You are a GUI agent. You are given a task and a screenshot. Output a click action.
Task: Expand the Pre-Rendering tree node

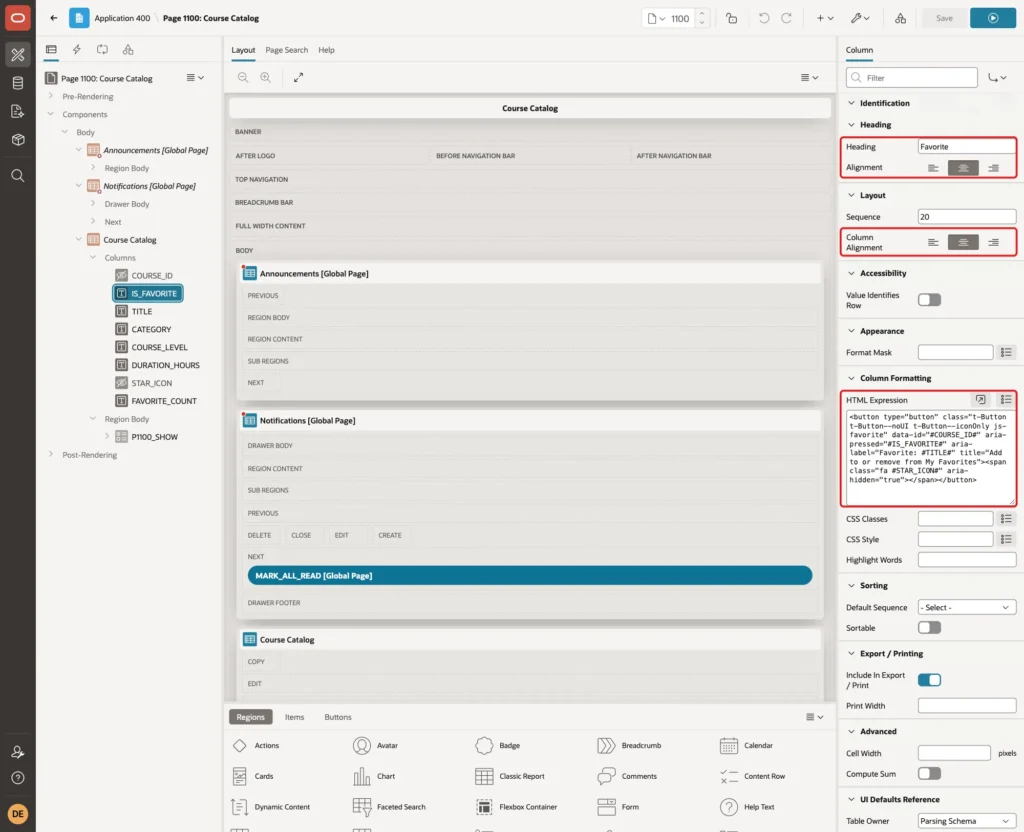(x=50, y=96)
